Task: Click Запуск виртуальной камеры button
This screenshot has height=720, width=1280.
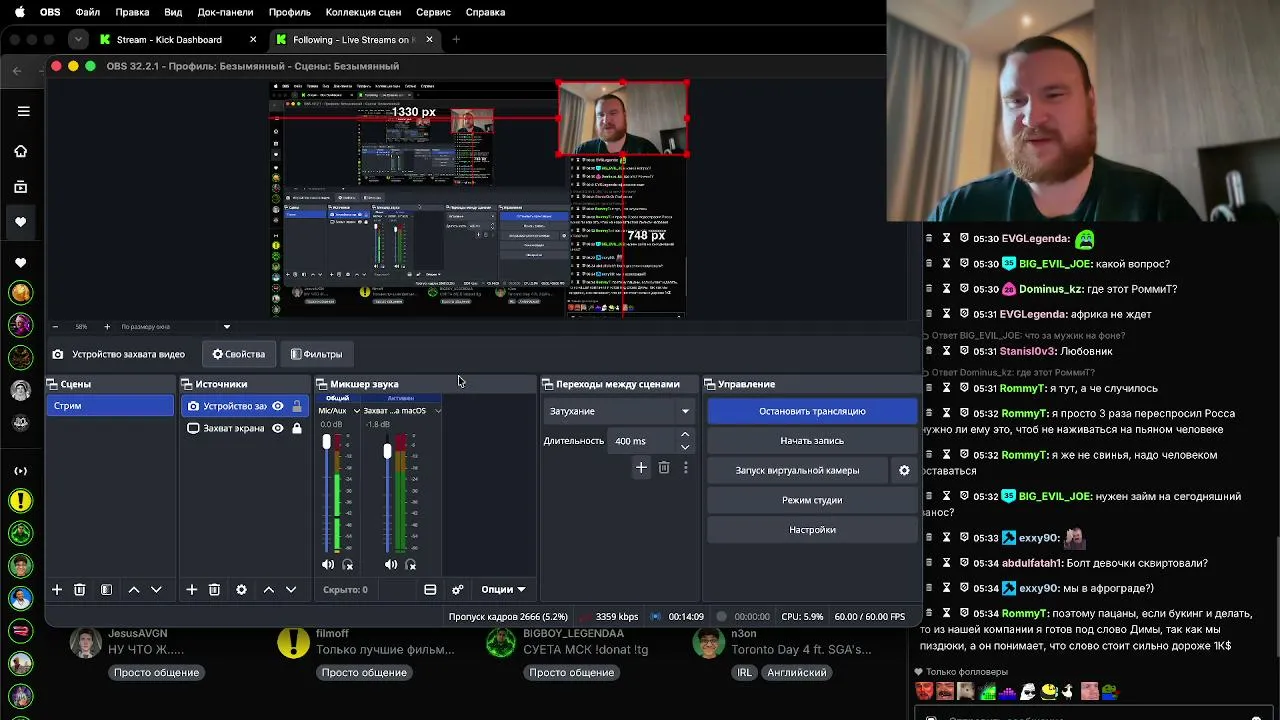Action: [x=797, y=470]
